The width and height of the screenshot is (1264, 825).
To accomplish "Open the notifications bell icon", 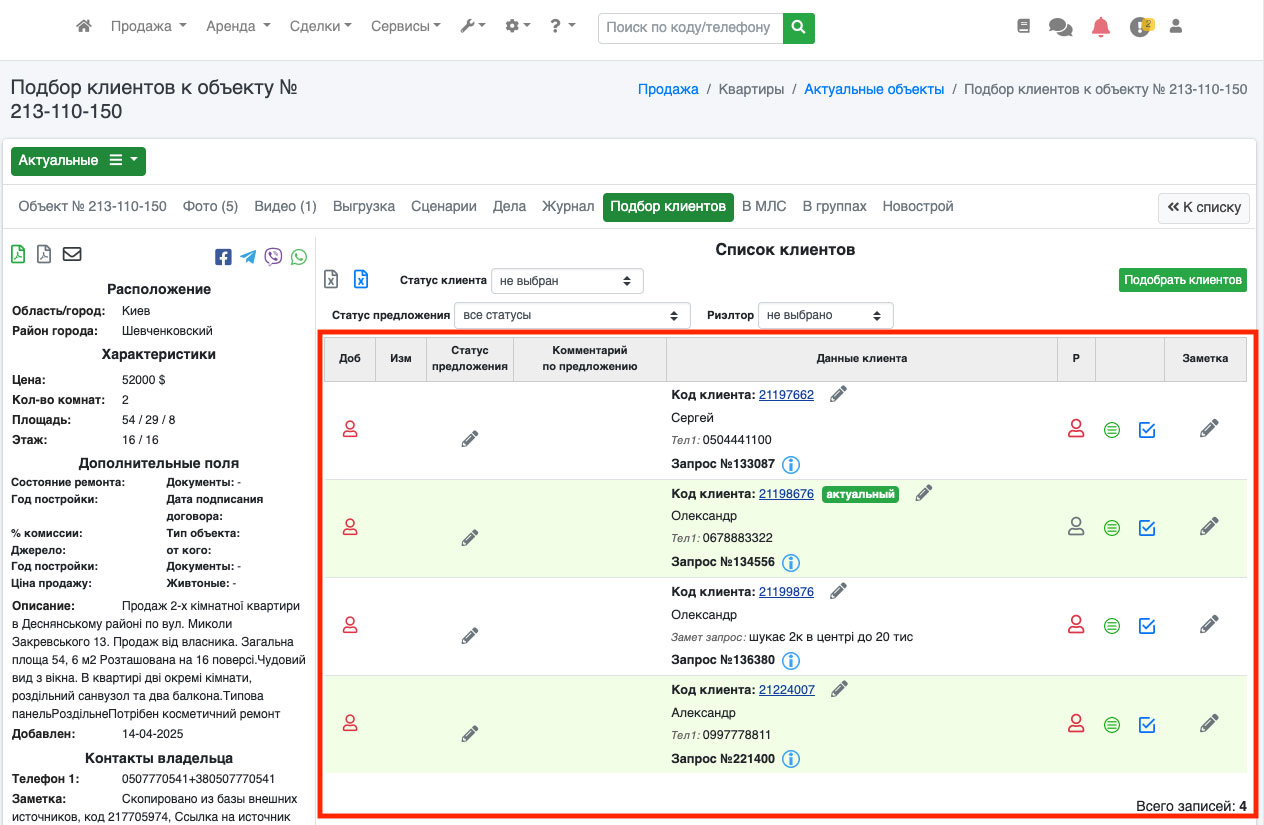I will coord(1101,27).
